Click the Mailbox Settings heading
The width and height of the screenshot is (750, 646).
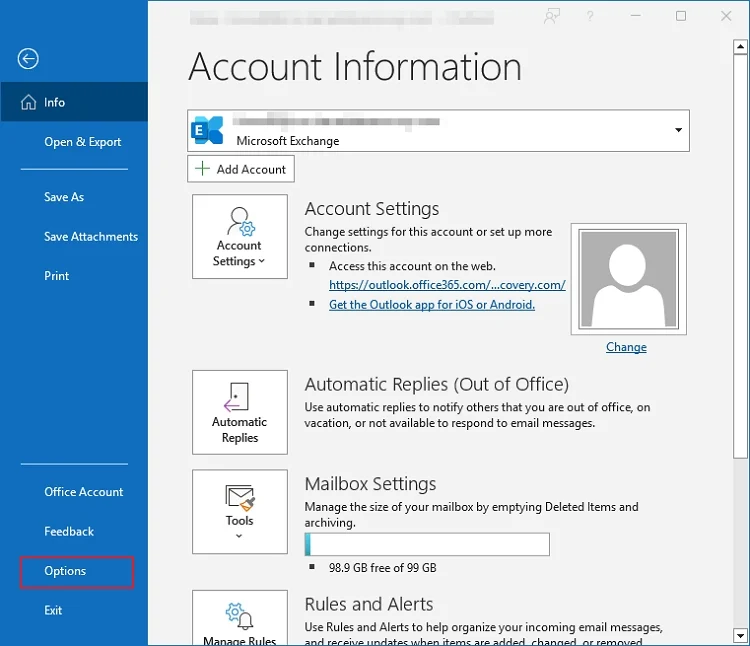click(x=370, y=484)
